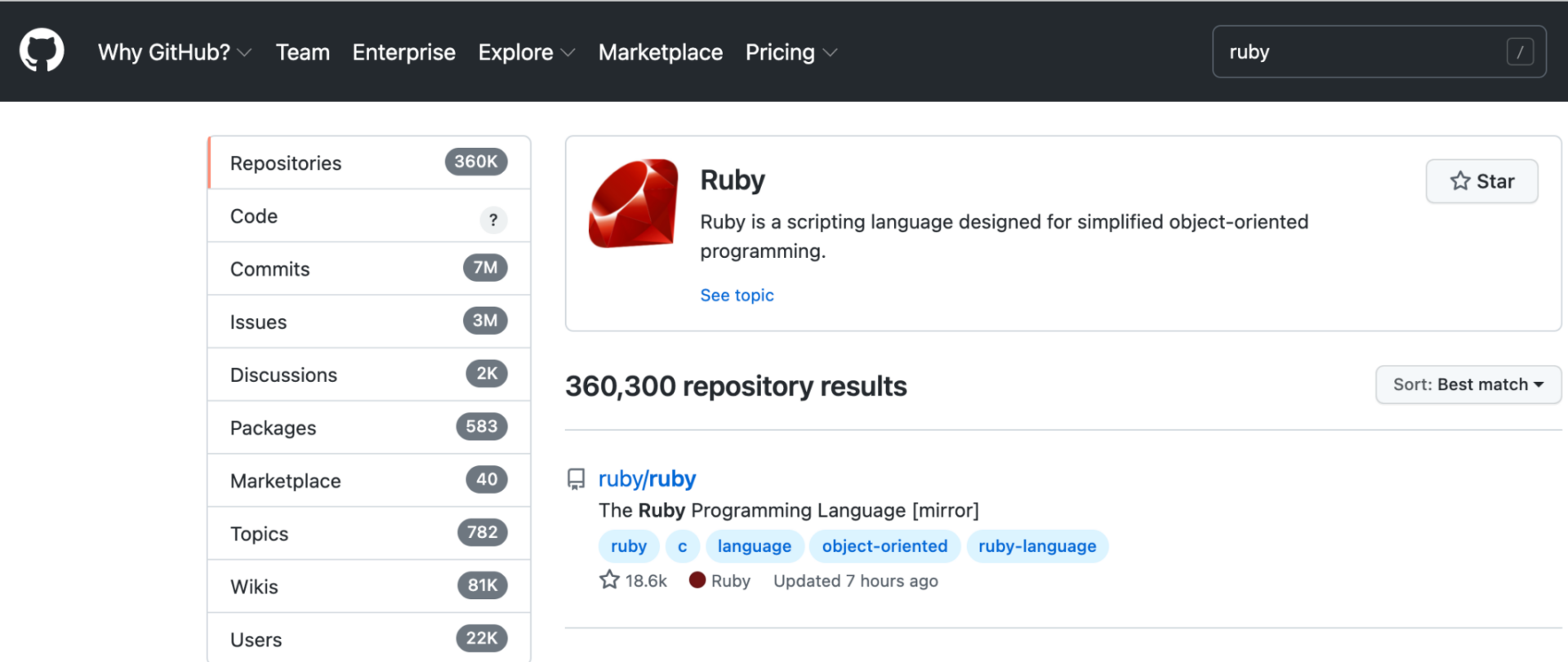
Task: Click the 7M commits count badge
Action: (x=485, y=268)
